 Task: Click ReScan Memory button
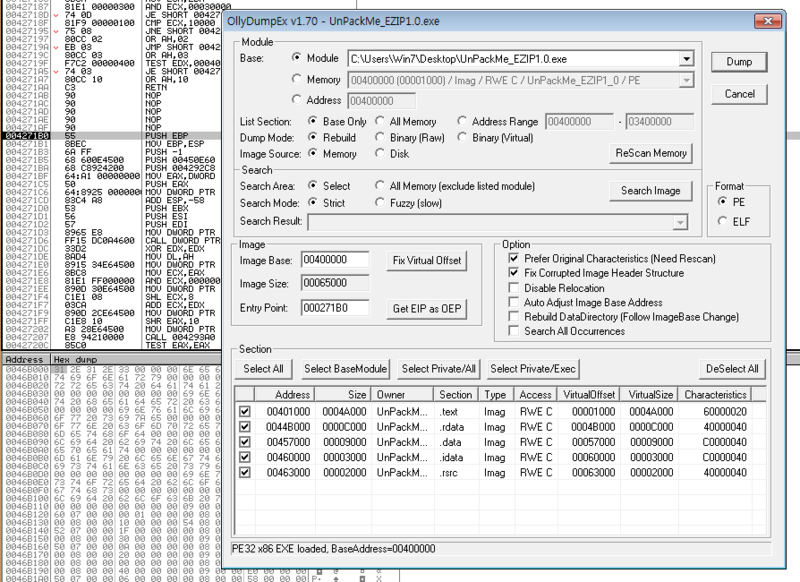point(651,153)
